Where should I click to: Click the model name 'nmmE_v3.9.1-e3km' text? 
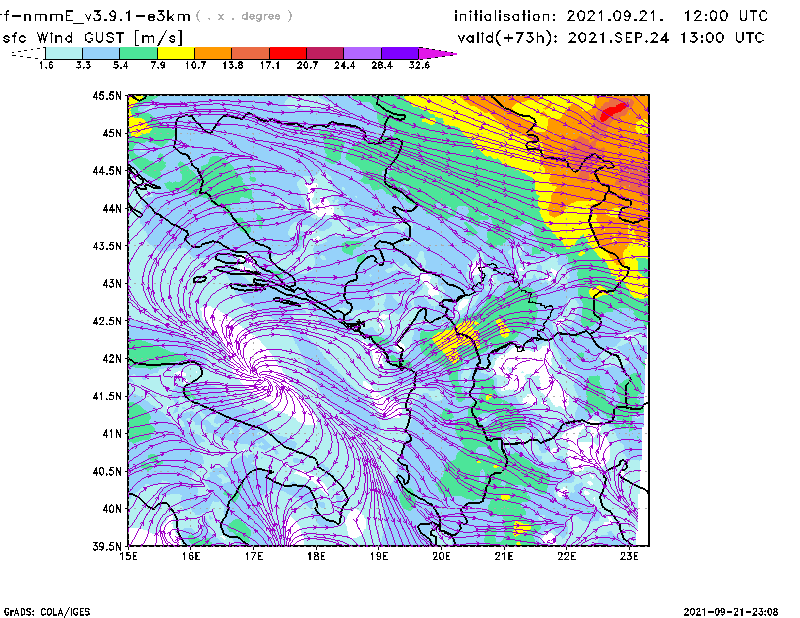tap(107, 16)
